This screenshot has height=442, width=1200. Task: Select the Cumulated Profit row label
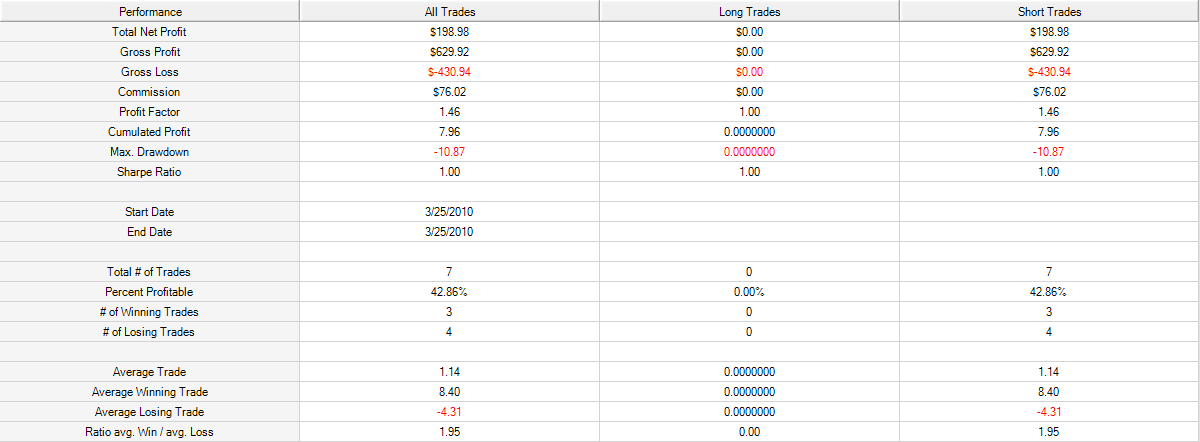point(150,132)
